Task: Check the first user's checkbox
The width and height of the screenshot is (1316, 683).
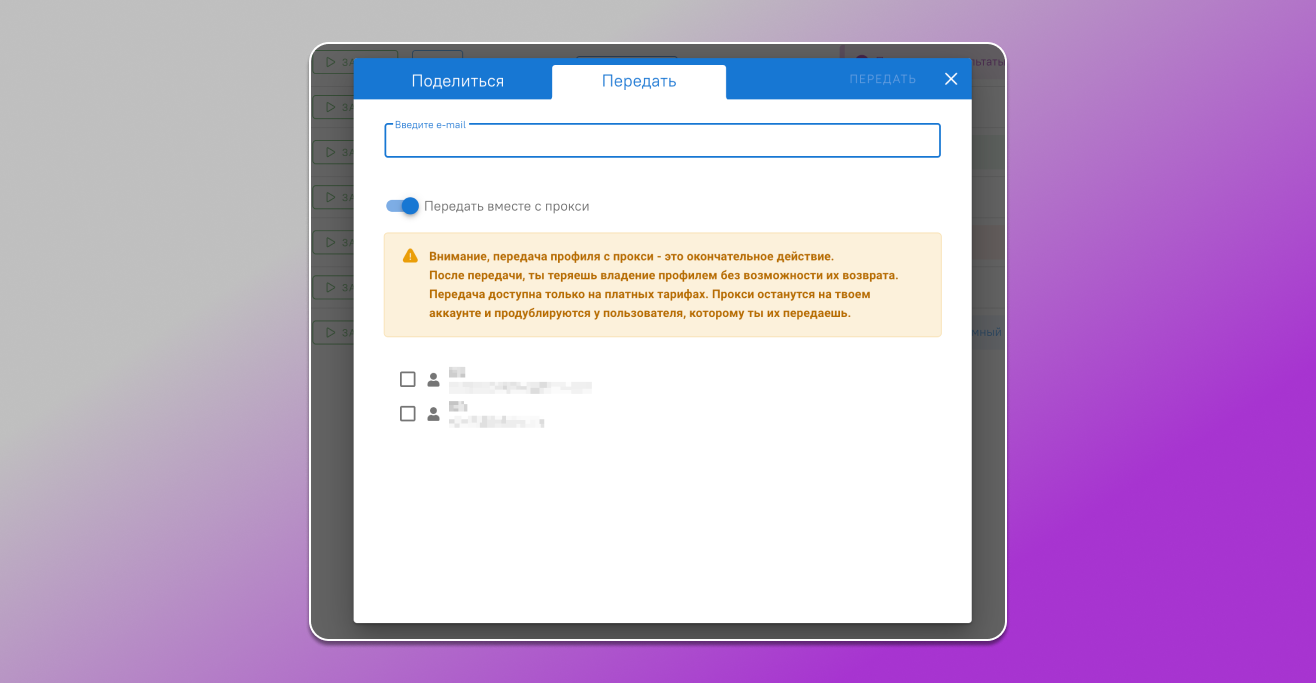Action: coord(407,379)
